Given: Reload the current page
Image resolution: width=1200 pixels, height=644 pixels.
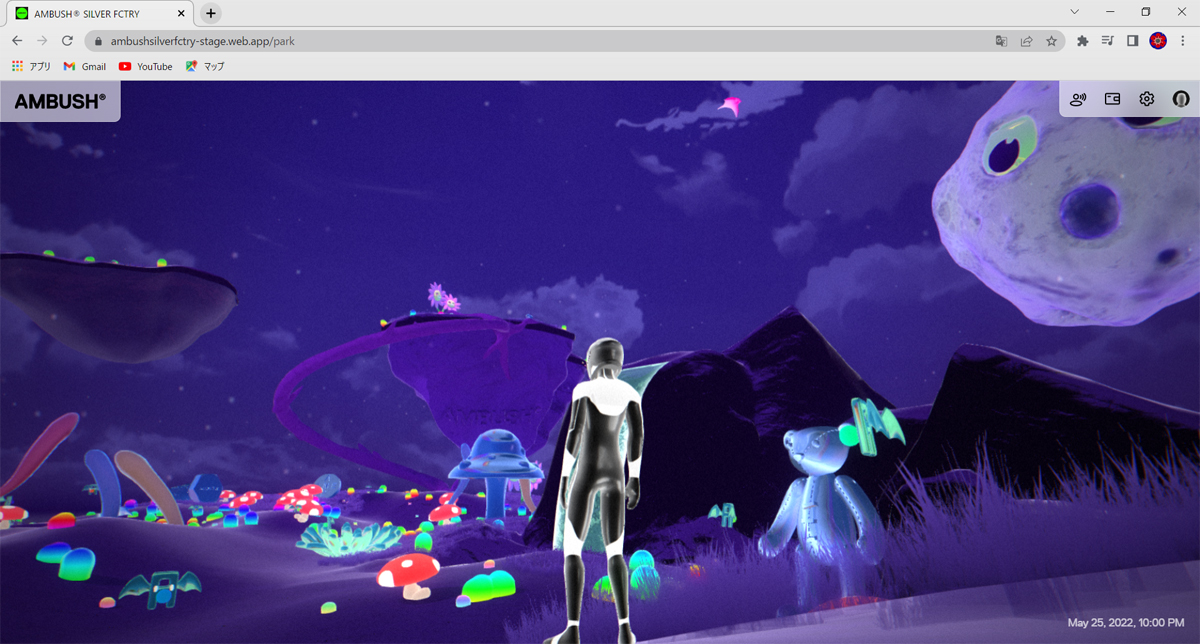Looking at the screenshot, I should (67, 41).
